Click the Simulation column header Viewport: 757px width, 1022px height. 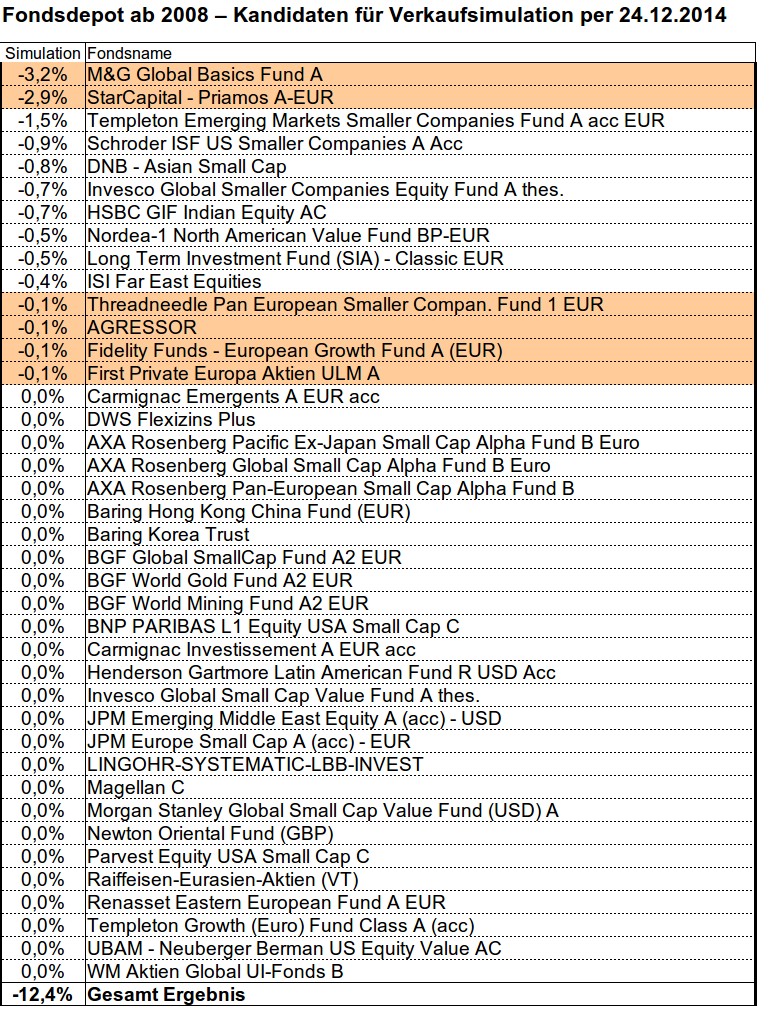(43, 53)
